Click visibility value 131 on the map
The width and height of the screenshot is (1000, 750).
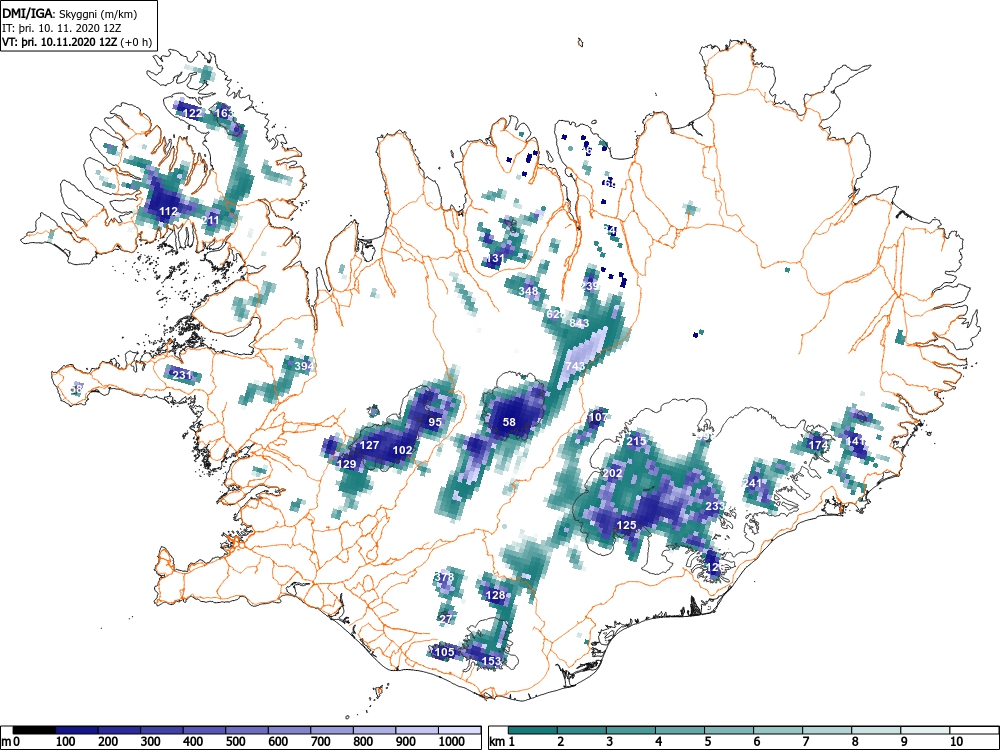click(495, 259)
